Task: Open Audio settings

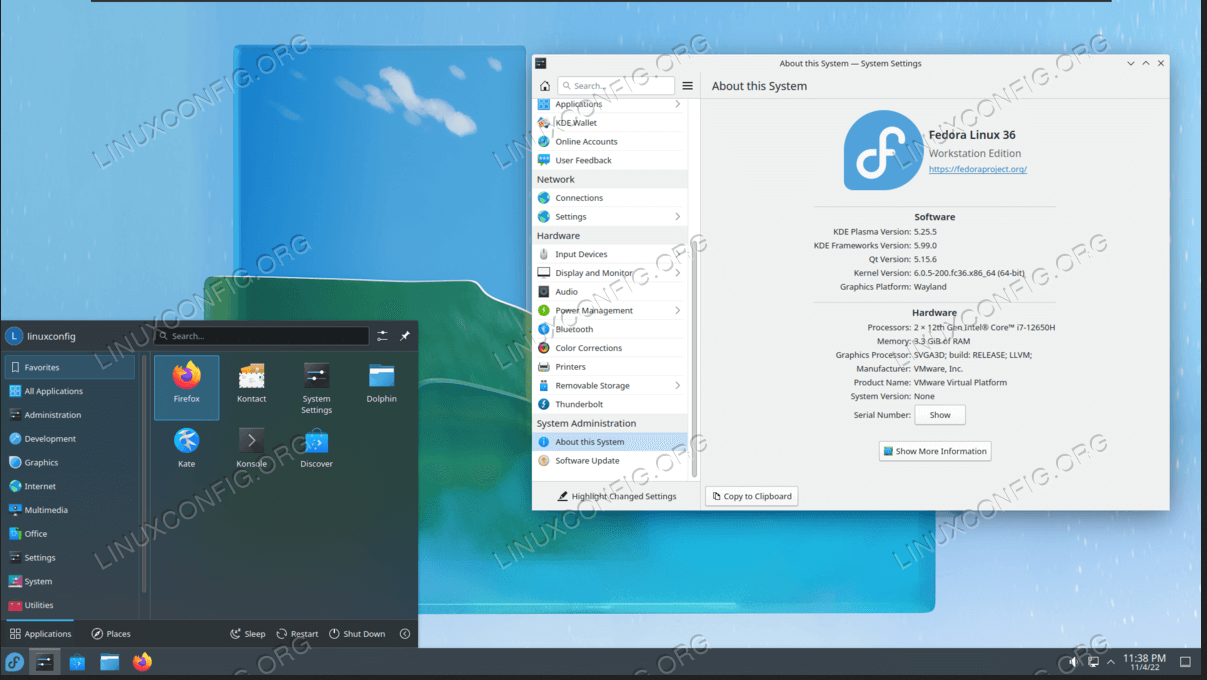Action: [x=610, y=292]
